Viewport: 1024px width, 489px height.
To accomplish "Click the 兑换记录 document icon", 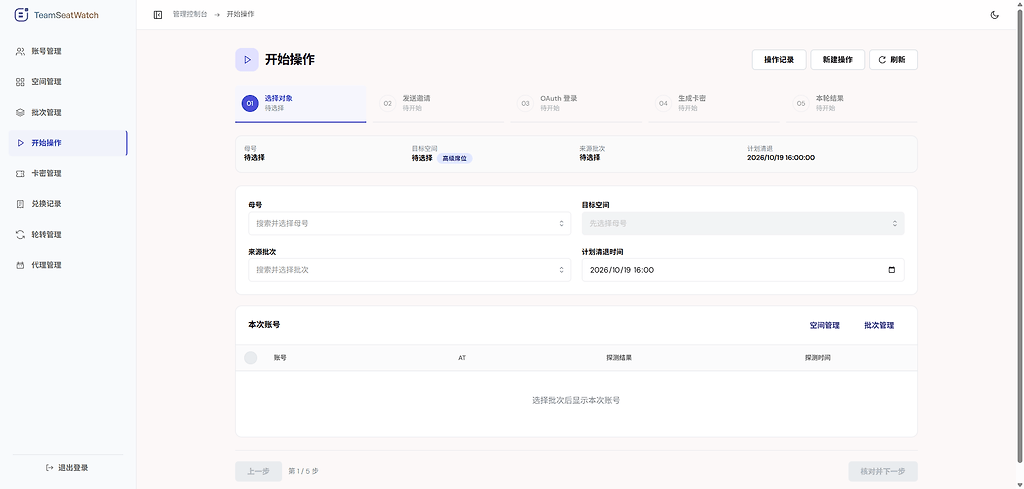I will click(20, 204).
